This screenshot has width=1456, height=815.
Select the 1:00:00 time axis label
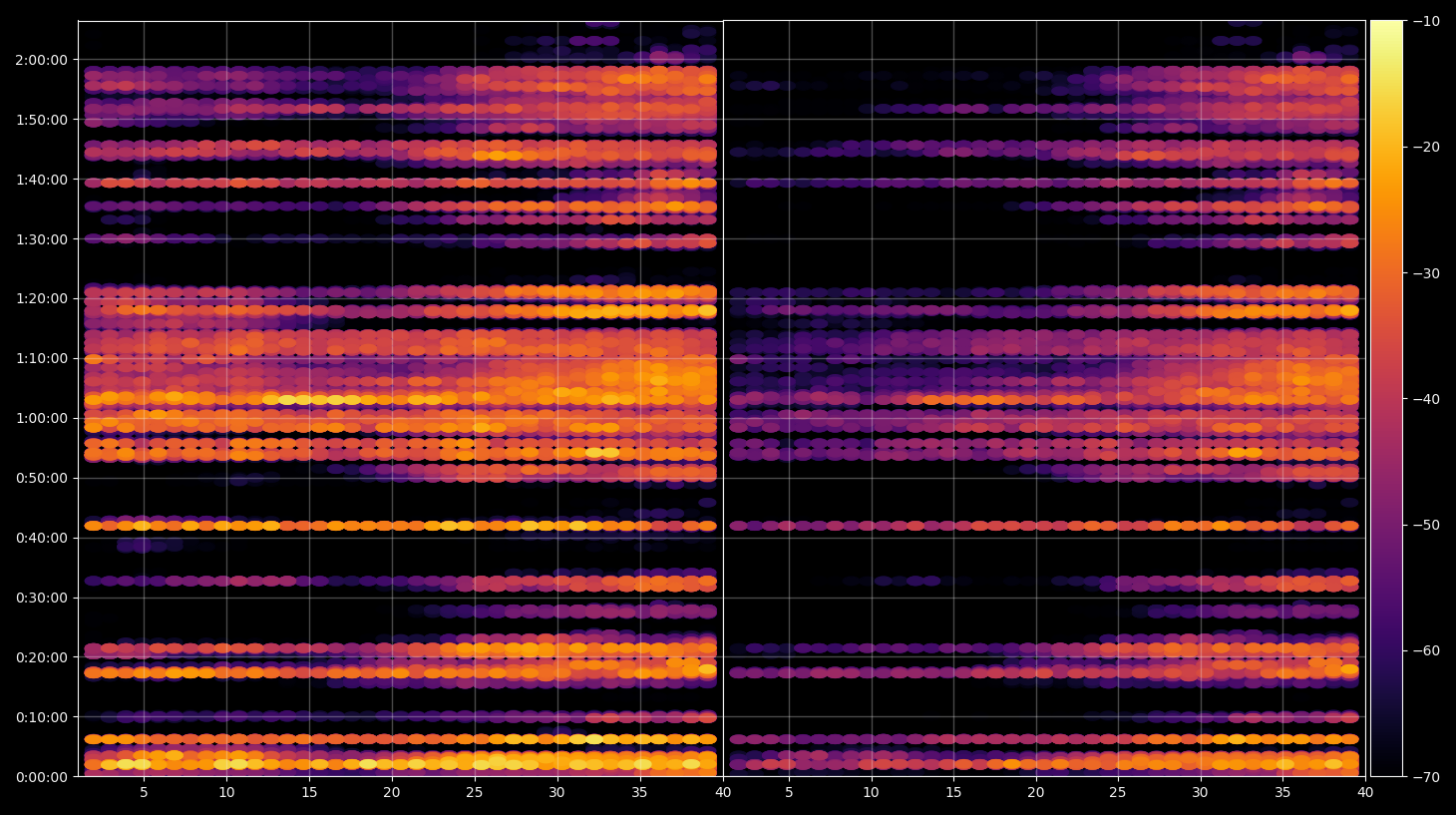point(42,418)
